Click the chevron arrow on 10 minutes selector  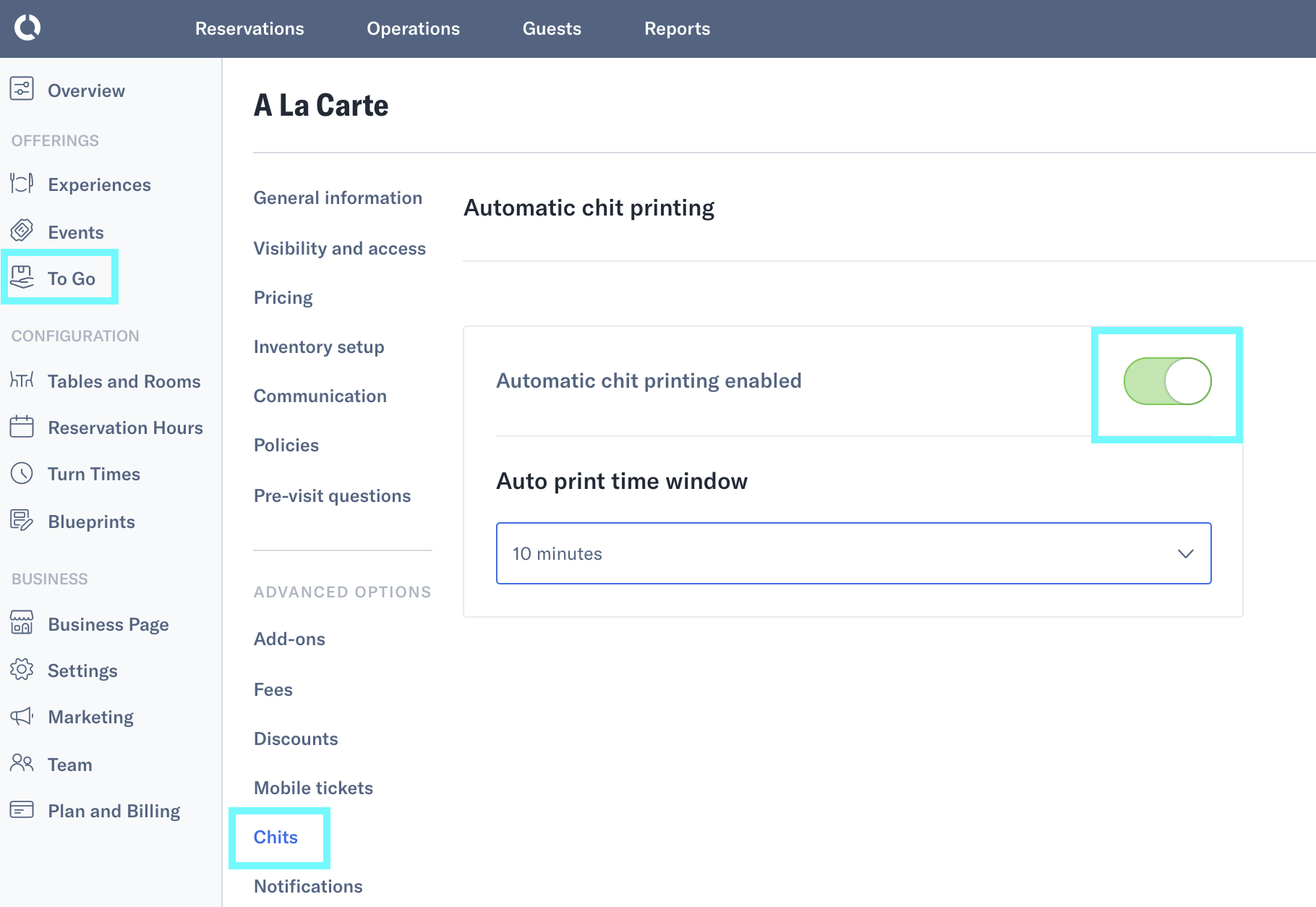click(x=1185, y=554)
